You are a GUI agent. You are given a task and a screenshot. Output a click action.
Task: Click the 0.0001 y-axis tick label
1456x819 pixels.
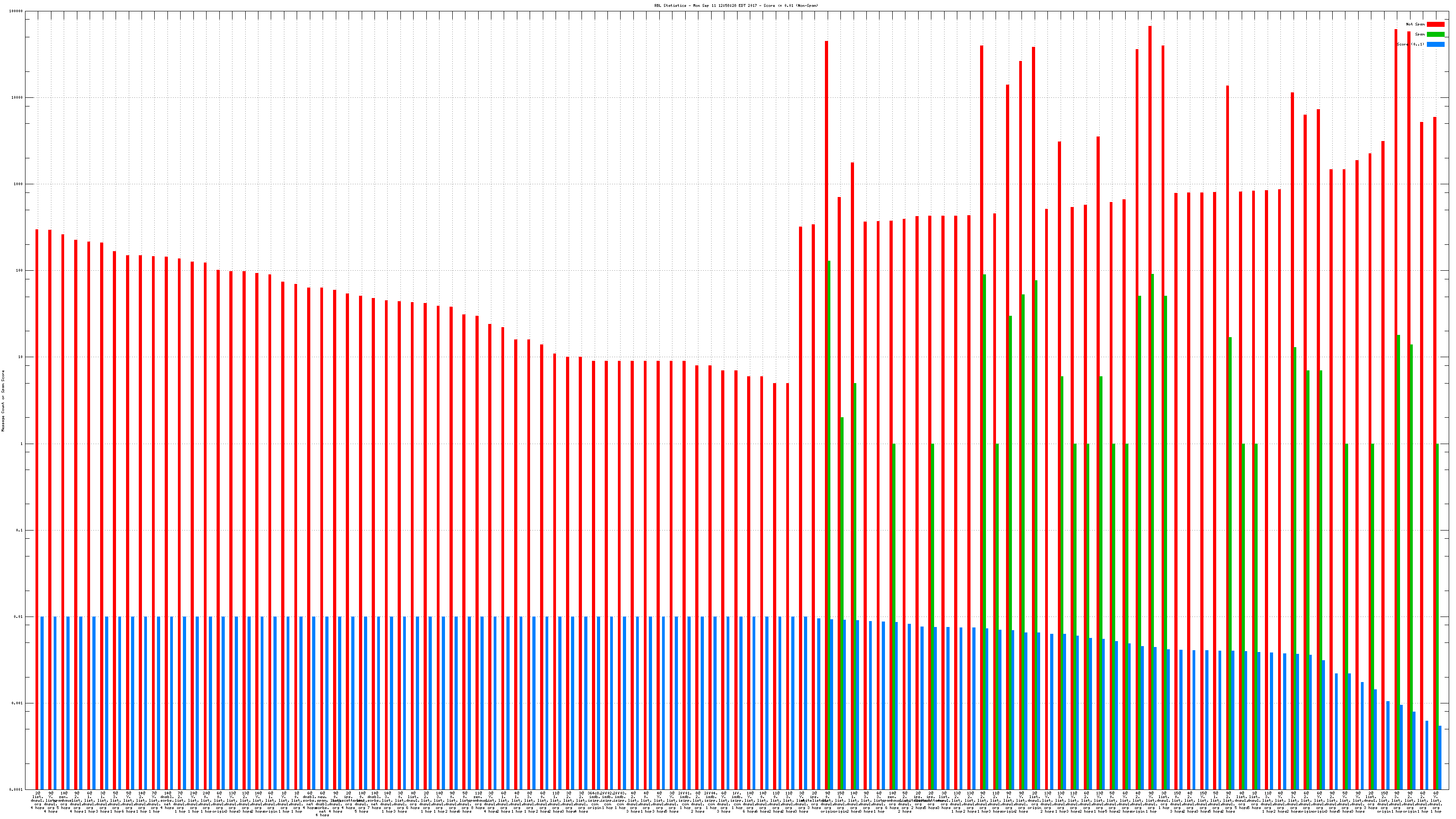click(17, 789)
